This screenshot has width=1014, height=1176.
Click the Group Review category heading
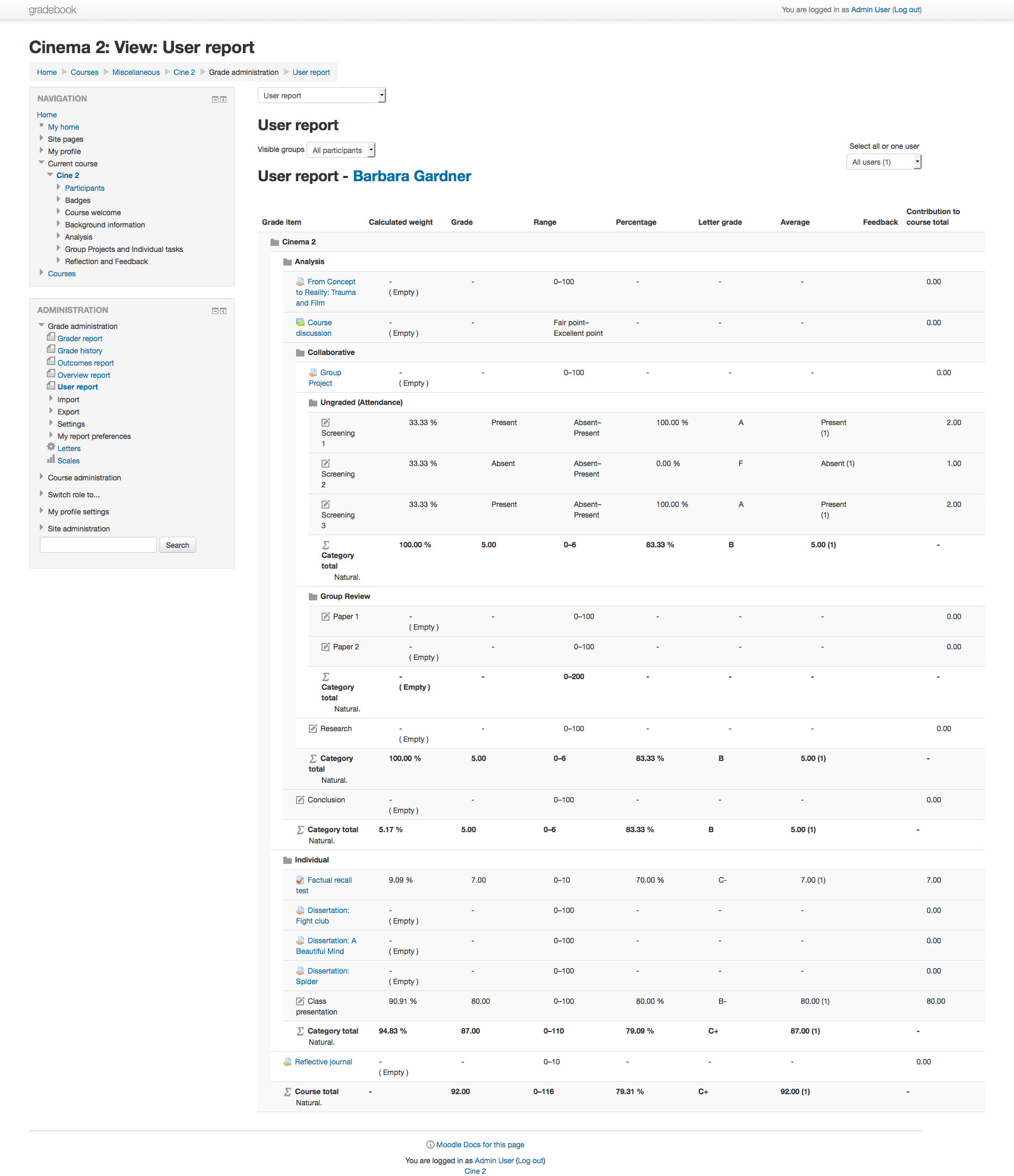tap(345, 597)
